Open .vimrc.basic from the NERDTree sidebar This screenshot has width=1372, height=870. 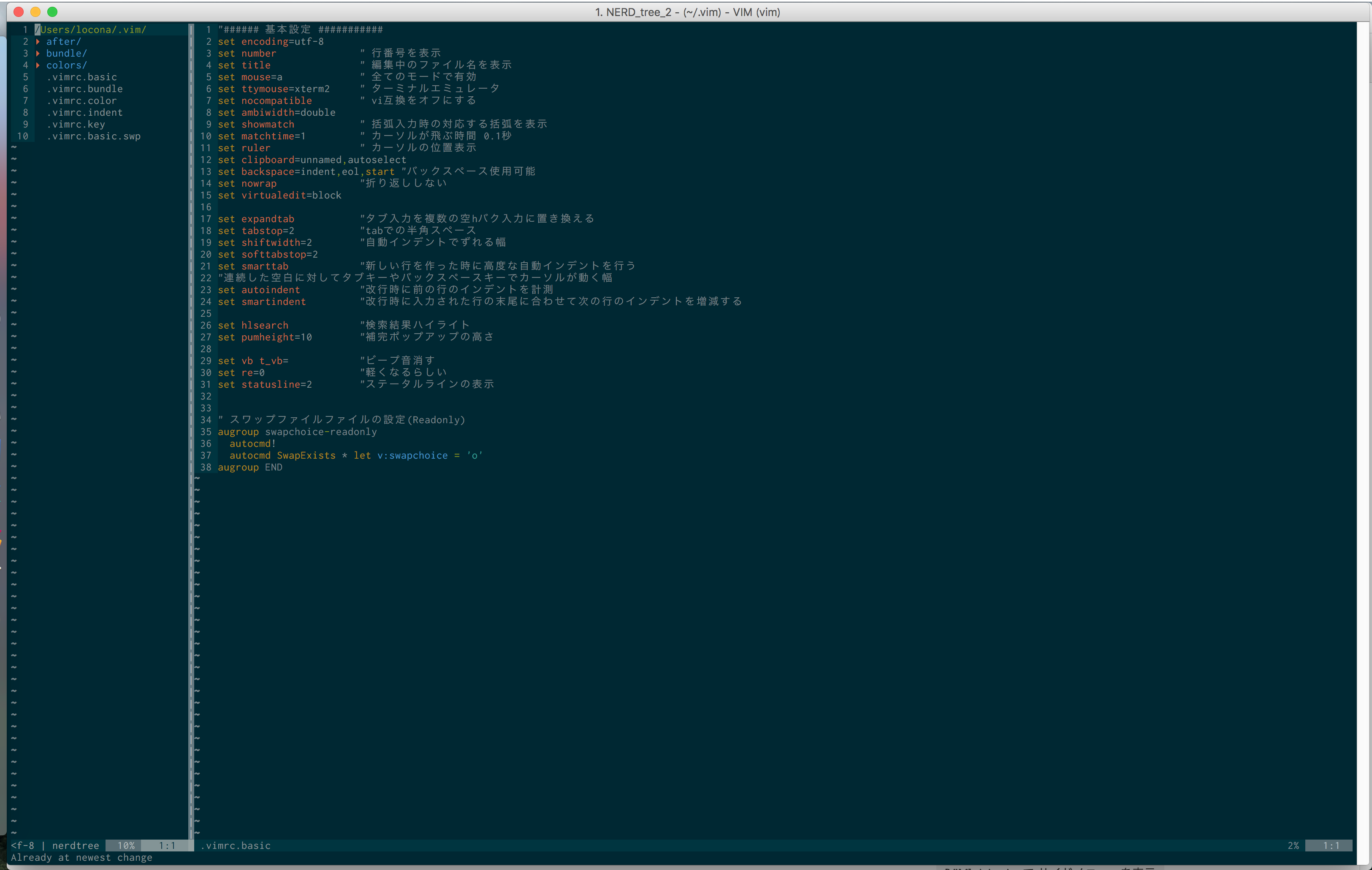pyautogui.click(x=82, y=77)
